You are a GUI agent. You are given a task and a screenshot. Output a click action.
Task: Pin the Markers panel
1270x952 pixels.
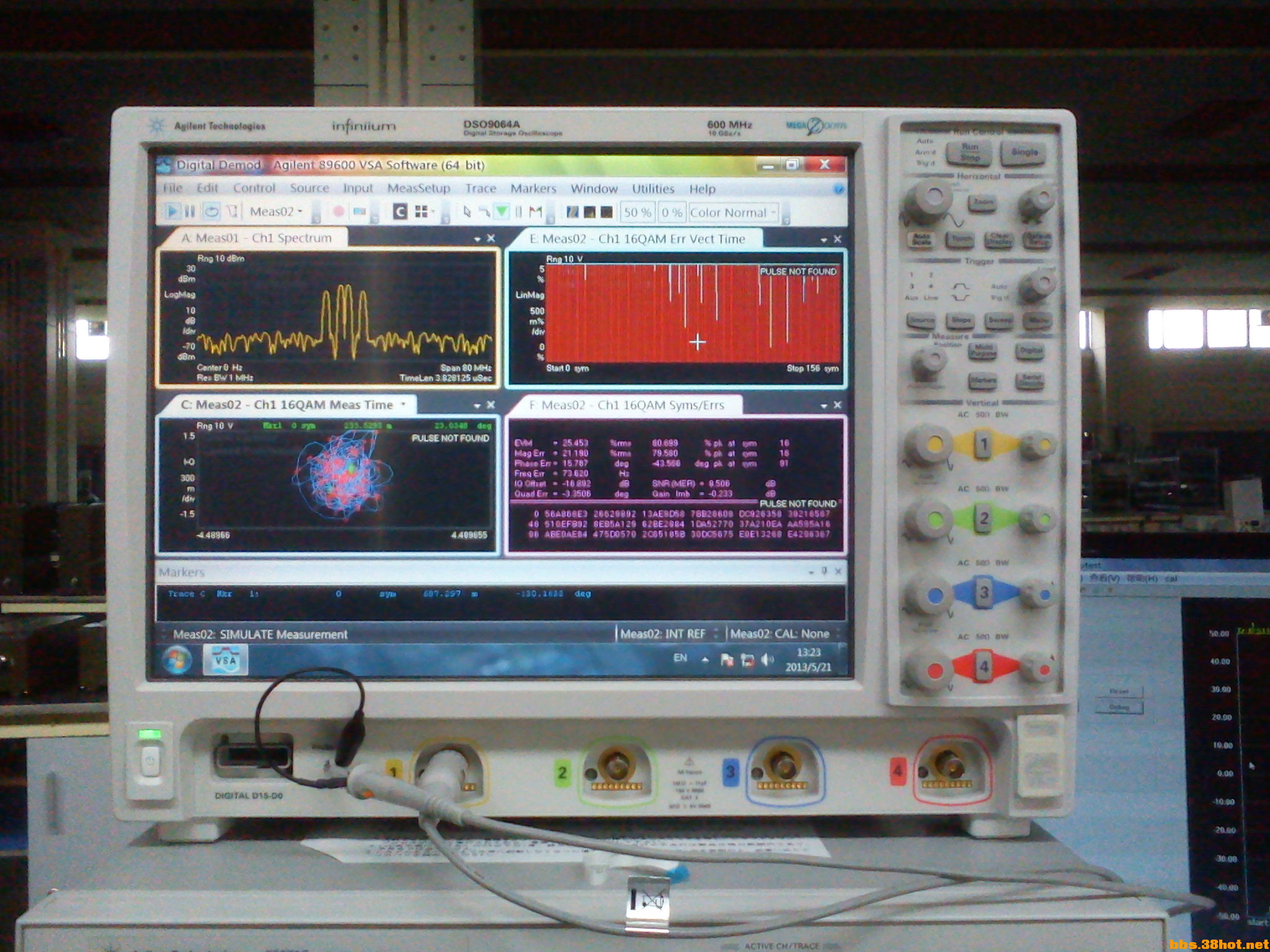[824, 571]
